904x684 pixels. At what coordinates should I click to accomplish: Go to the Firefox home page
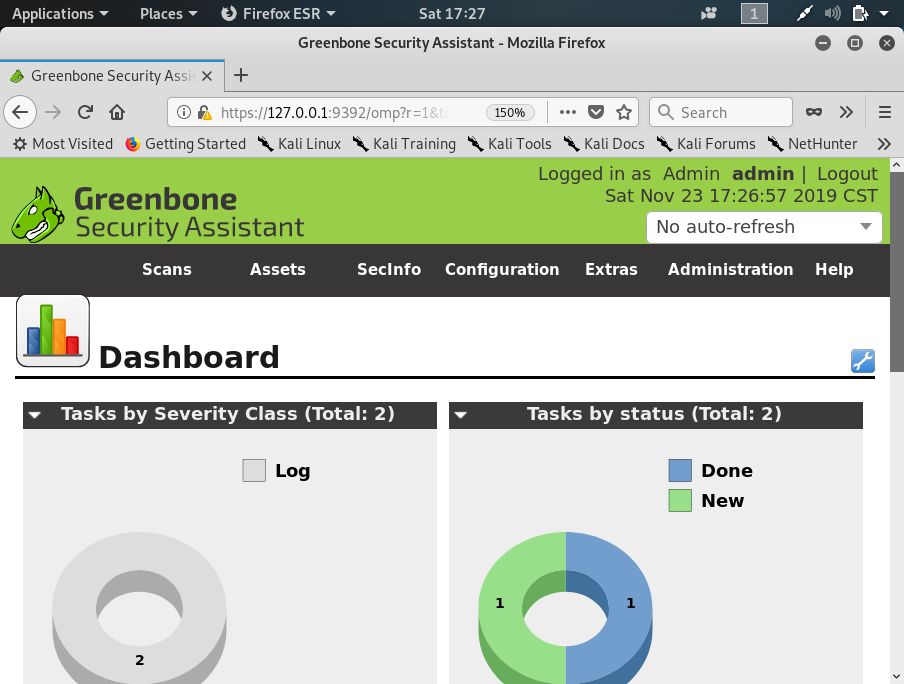point(117,112)
